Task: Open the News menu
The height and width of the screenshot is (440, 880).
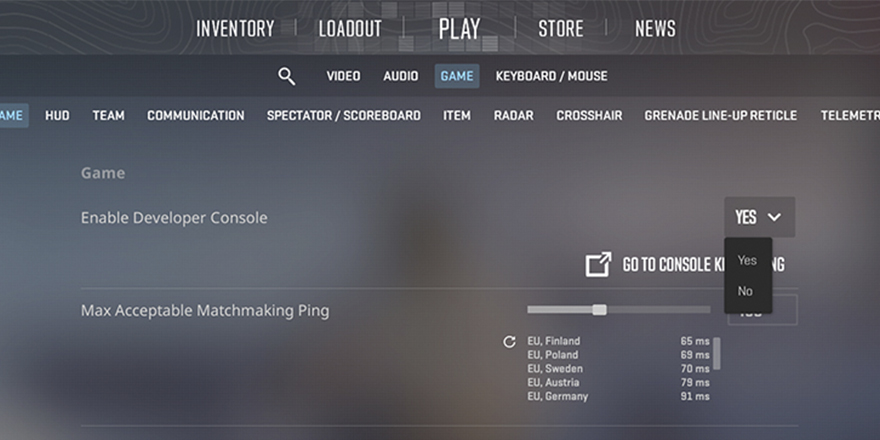Action: (x=656, y=29)
